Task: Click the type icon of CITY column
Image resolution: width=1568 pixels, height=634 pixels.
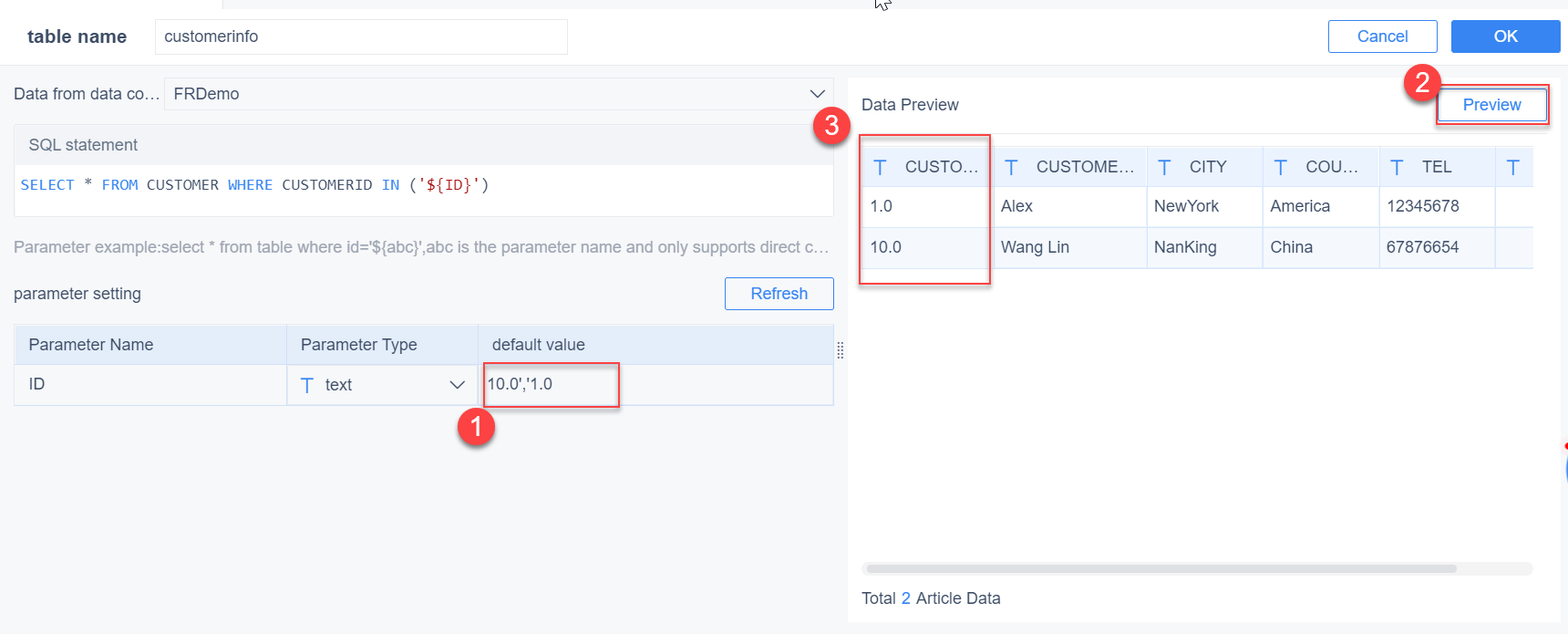Action: coord(1164,167)
